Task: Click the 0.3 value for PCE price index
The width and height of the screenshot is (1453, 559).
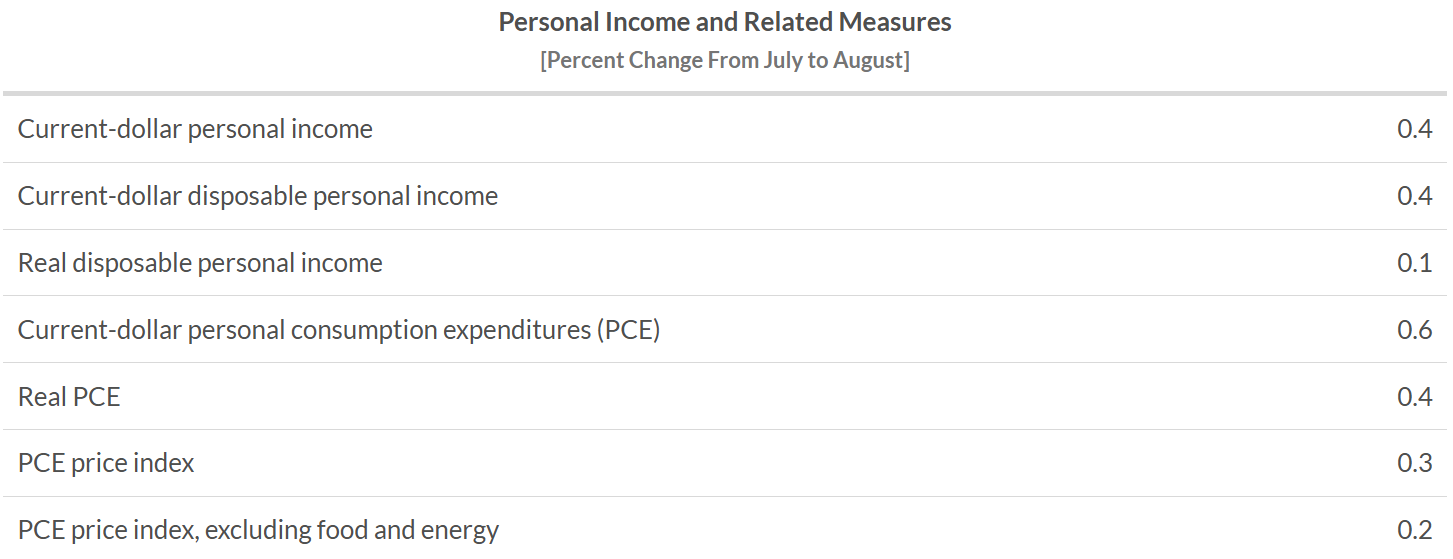Action: (1414, 464)
